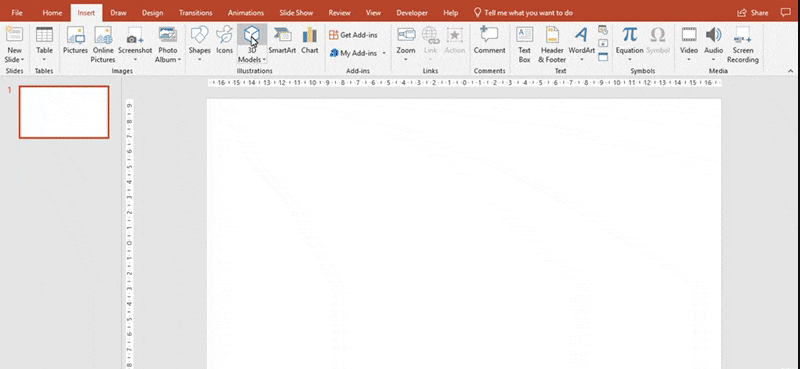Insert Pictures from the Images group

76,40
